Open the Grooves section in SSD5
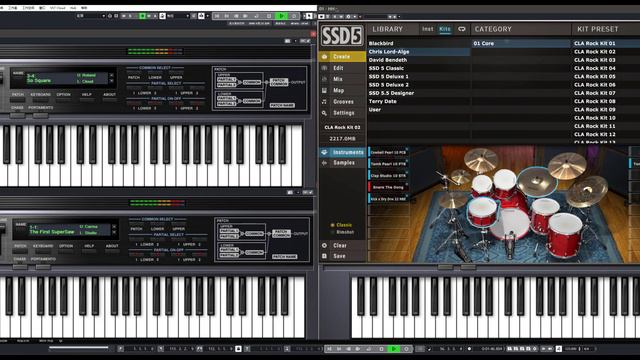 click(342, 102)
